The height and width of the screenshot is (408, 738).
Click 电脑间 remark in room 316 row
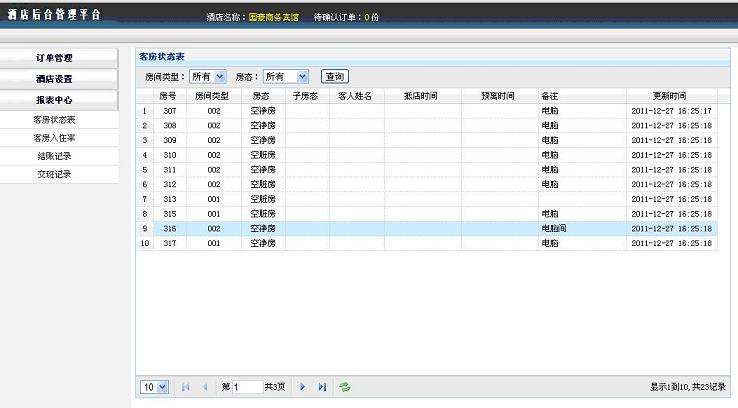coord(554,229)
